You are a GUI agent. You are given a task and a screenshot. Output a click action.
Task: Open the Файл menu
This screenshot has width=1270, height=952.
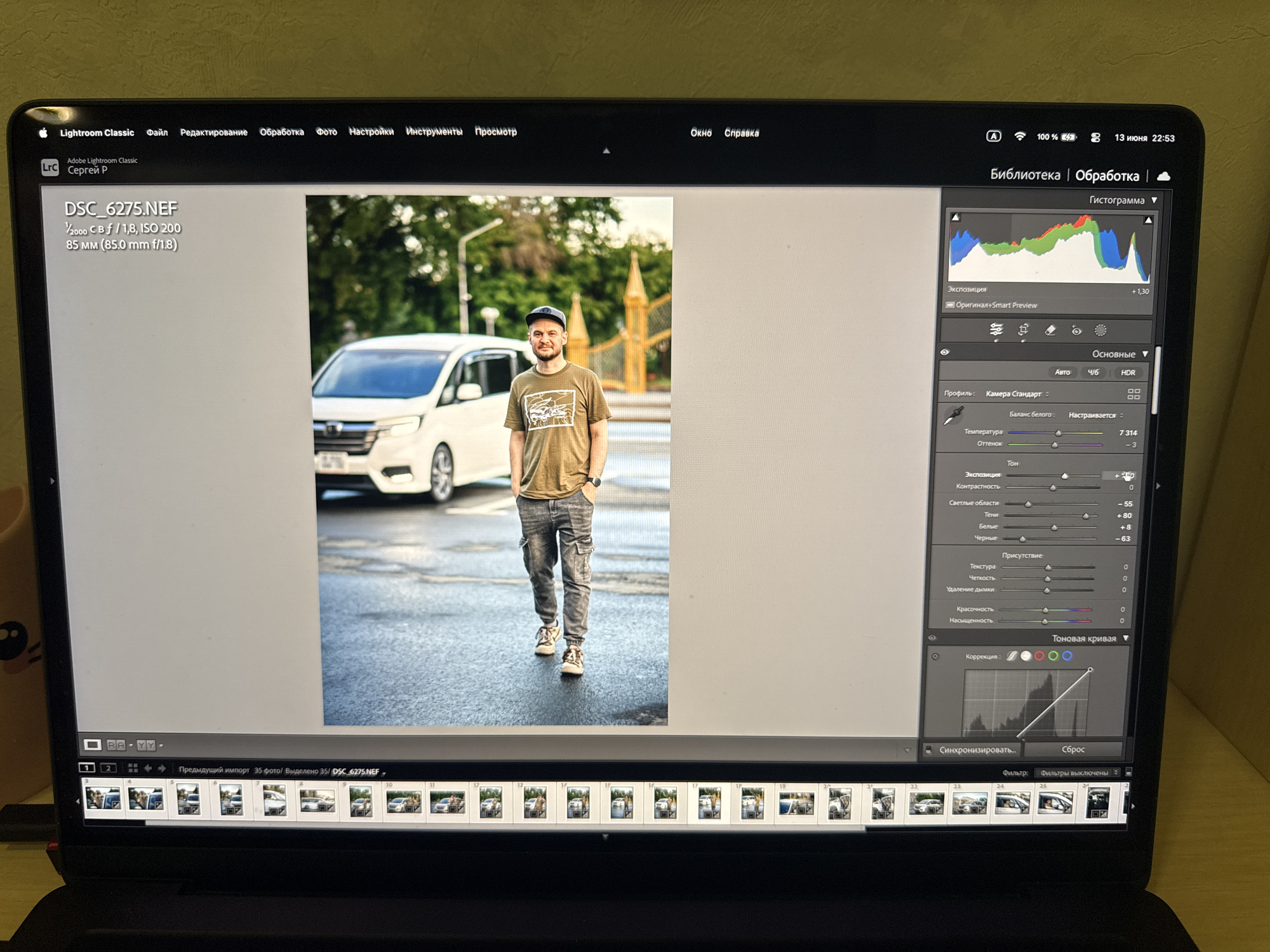click(157, 132)
